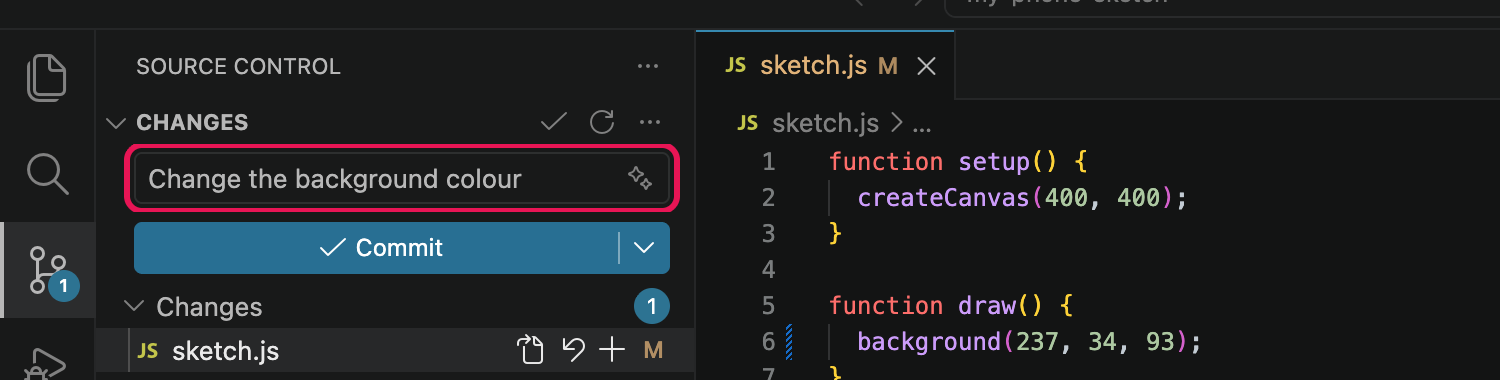Click the Commit button

coord(377,247)
